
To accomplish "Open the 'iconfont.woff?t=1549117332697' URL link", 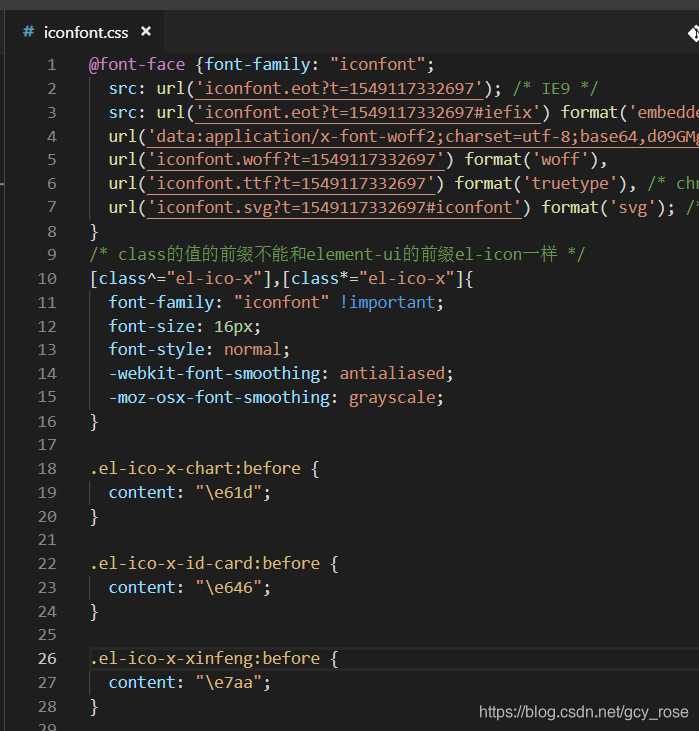I will click(296, 160).
